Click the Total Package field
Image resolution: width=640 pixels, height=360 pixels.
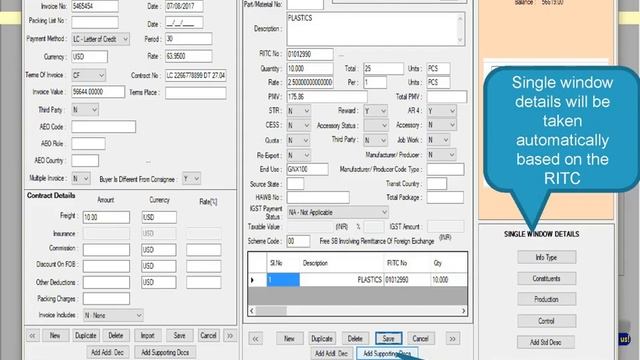(x=445, y=198)
